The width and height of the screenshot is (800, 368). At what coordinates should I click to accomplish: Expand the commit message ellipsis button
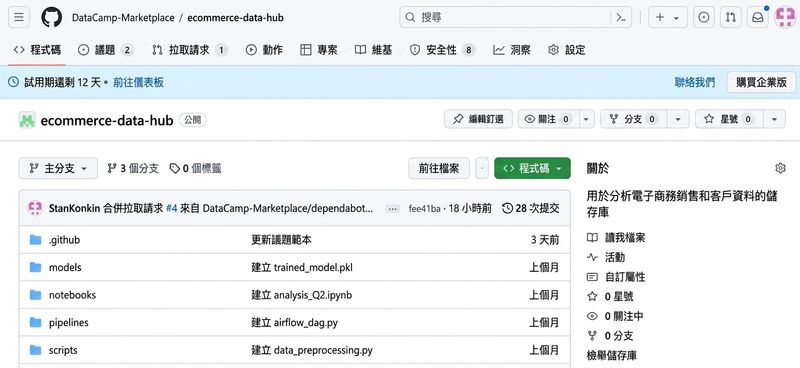pos(393,209)
